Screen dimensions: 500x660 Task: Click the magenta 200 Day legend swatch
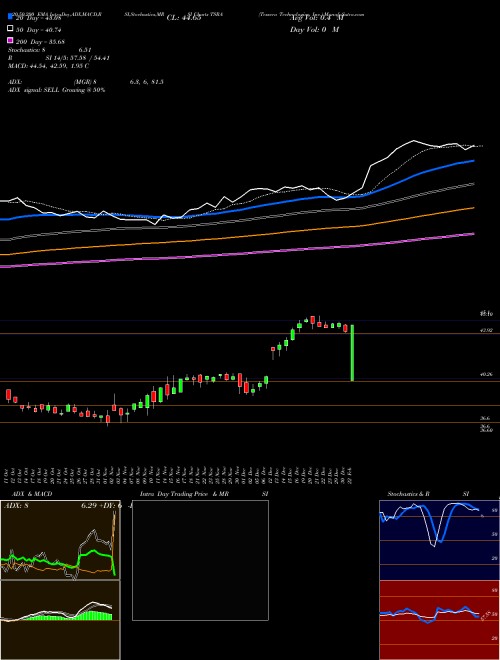click(11, 40)
